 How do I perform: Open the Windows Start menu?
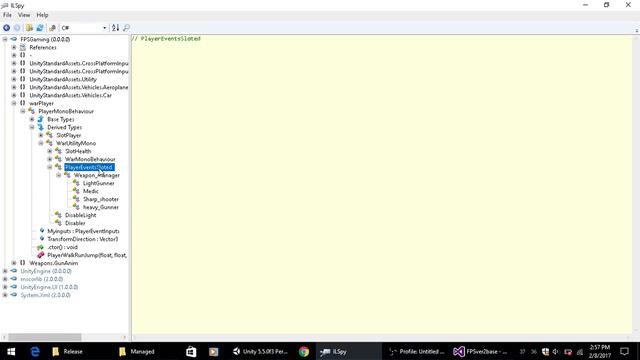pos(11,351)
